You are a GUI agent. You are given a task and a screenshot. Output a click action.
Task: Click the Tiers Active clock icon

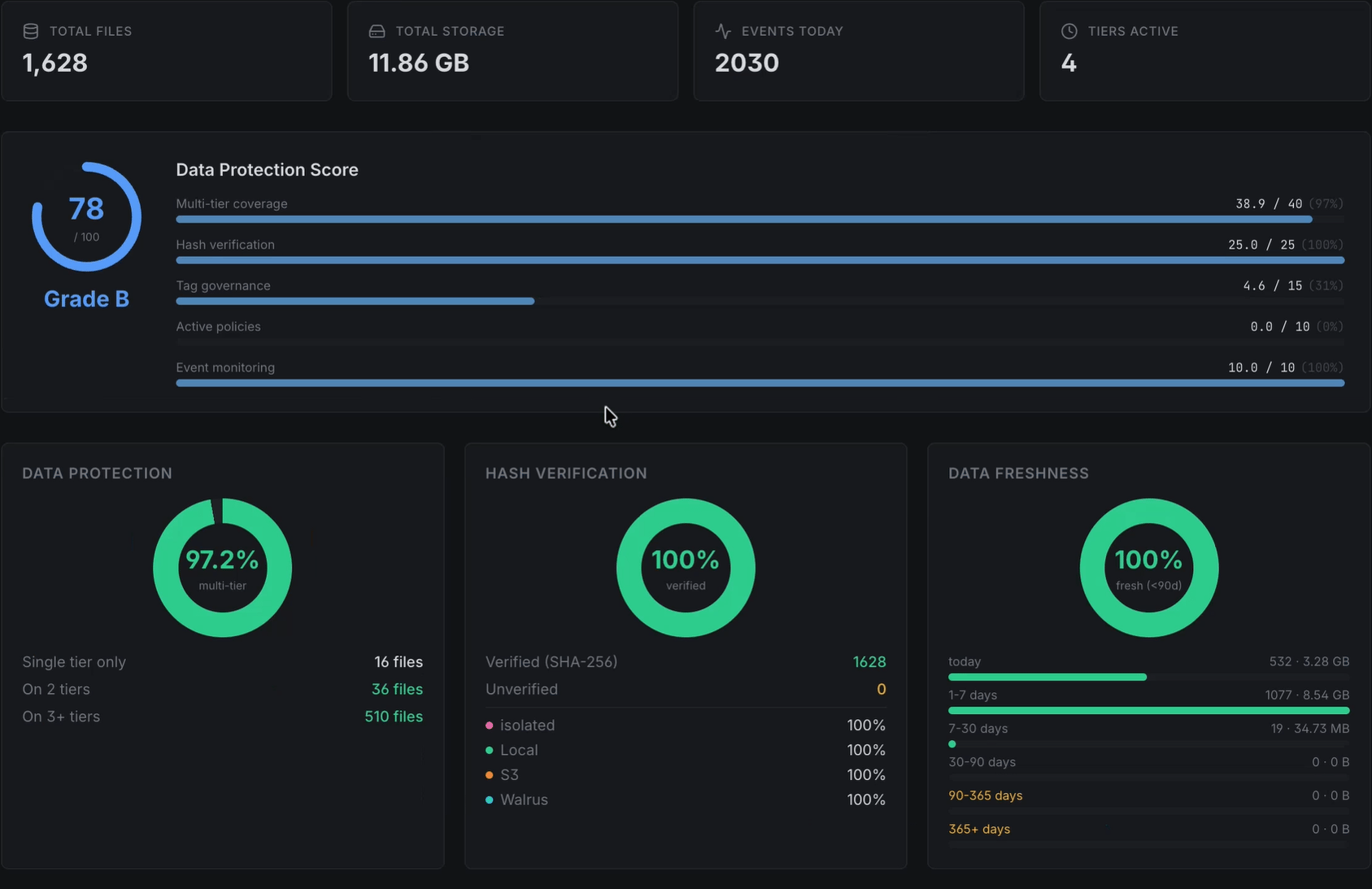pyautogui.click(x=1069, y=31)
